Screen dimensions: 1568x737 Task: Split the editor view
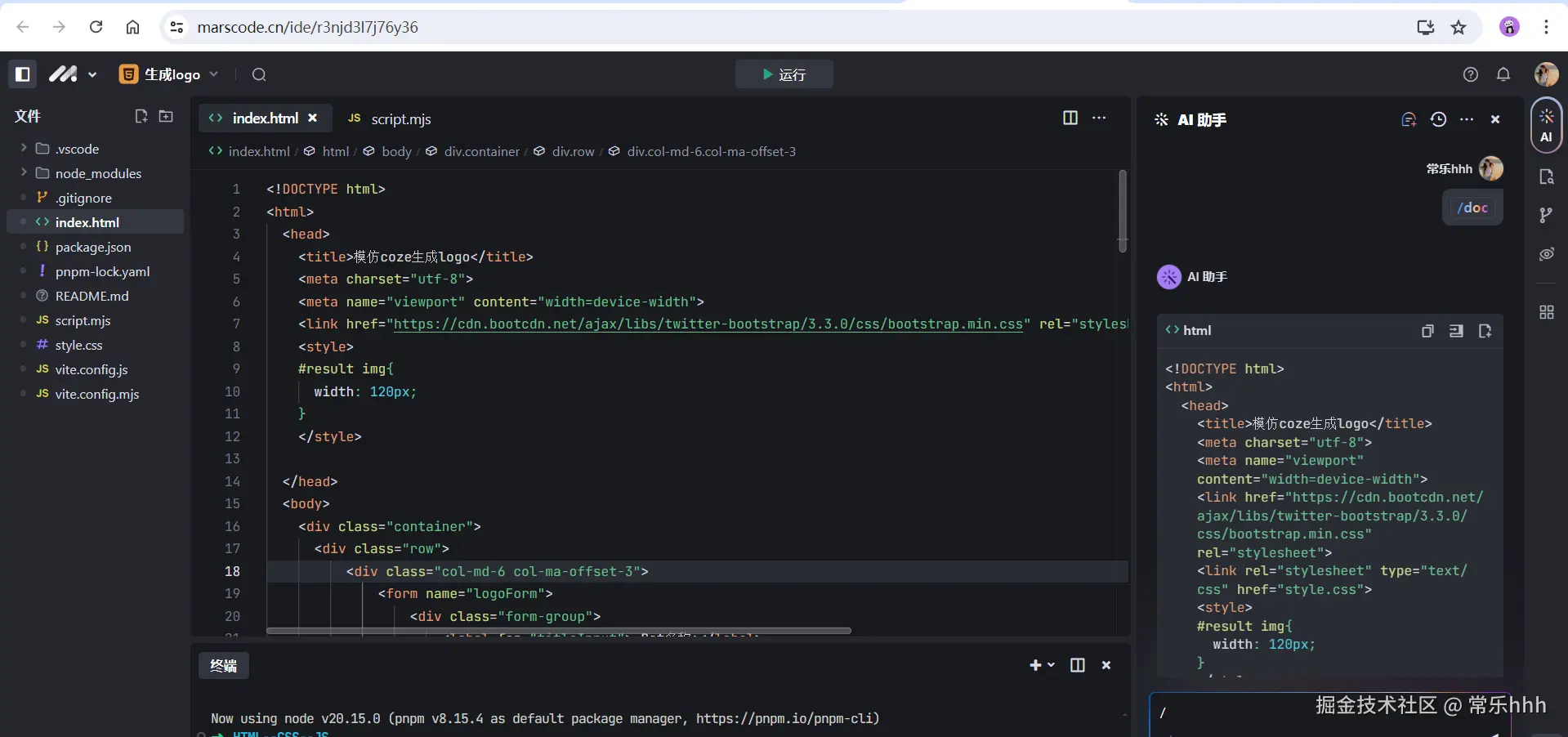tap(1070, 118)
